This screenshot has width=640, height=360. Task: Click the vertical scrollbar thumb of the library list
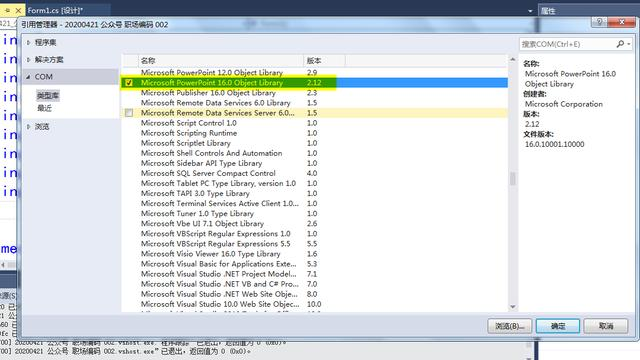coord(513,178)
